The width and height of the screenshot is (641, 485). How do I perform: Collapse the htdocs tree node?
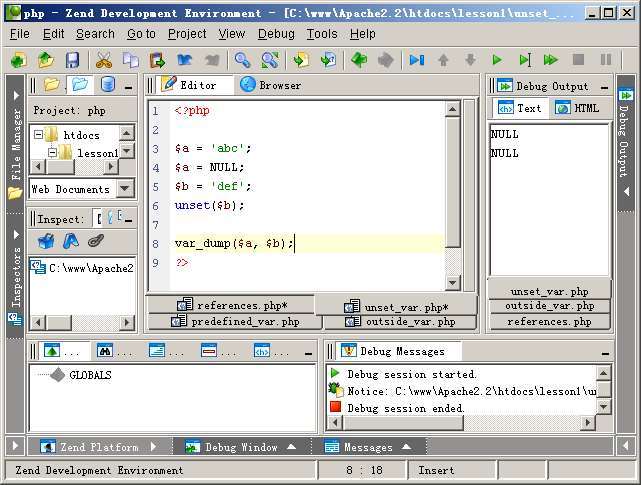(x=38, y=135)
